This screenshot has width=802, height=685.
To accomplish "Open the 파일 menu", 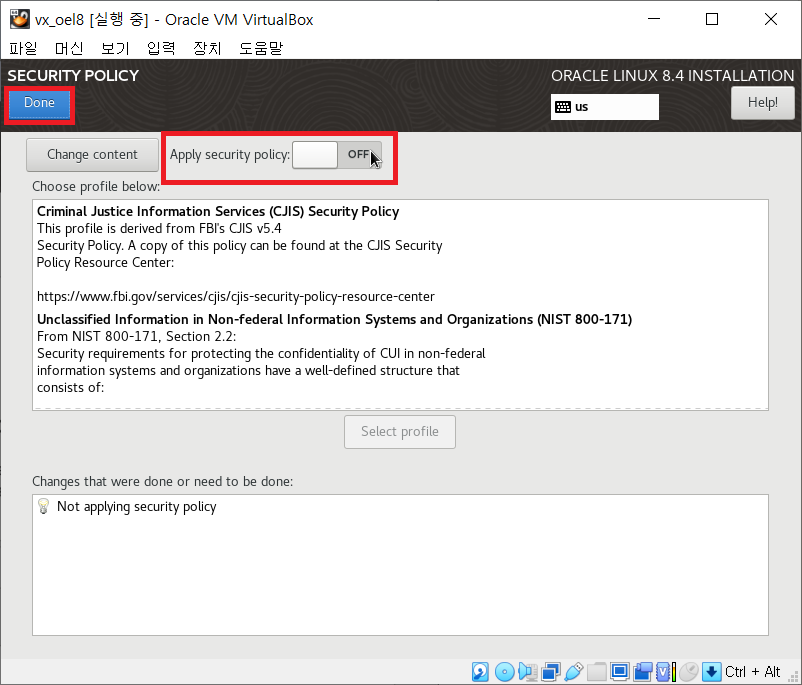I will coord(24,48).
